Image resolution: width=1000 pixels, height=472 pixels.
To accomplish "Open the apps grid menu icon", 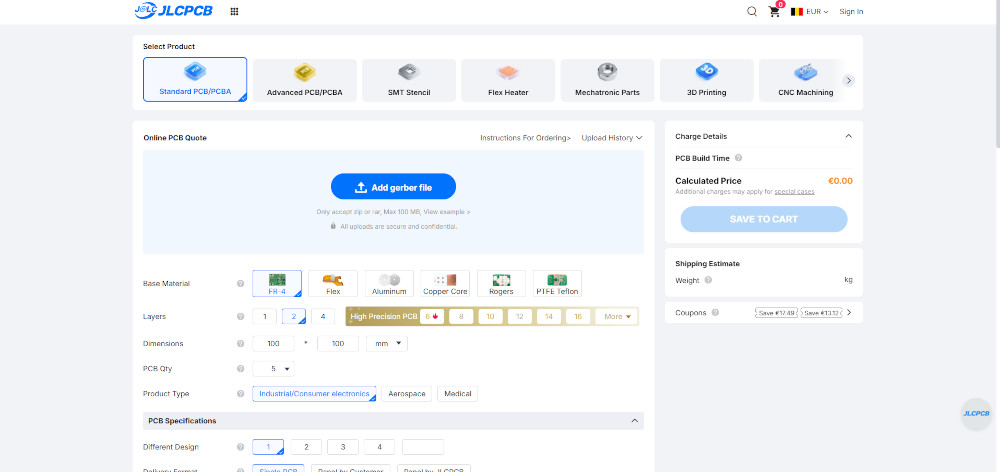I will [x=234, y=11].
